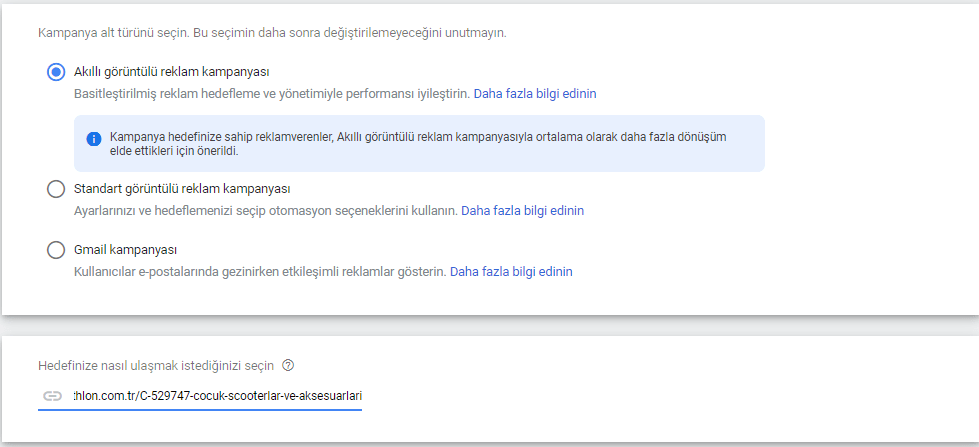The width and height of the screenshot is (979, 447).
Task: Click into the website URL input field
Action: [x=217, y=396]
